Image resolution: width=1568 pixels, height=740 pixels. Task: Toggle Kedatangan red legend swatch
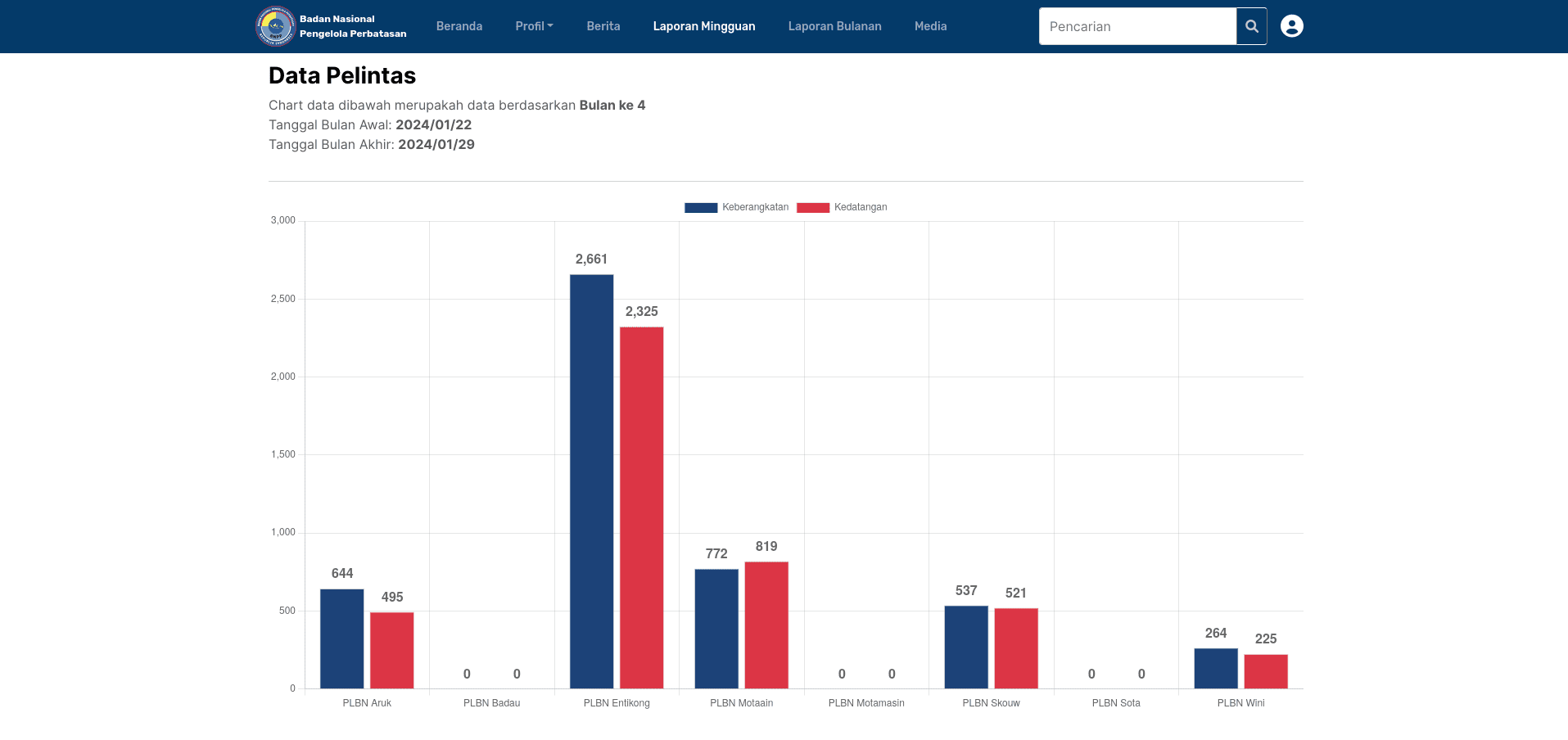click(813, 208)
